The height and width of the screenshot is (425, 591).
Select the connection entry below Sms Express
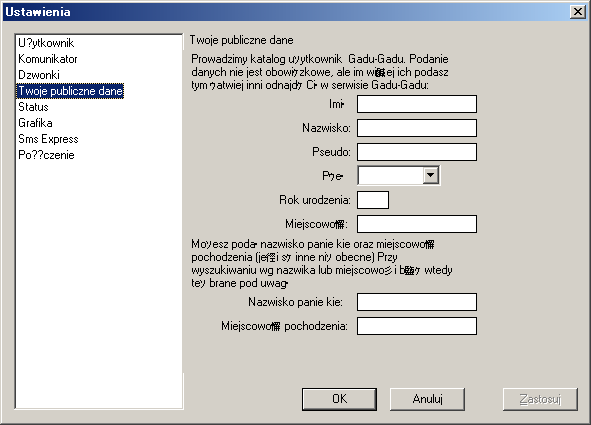(46, 155)
